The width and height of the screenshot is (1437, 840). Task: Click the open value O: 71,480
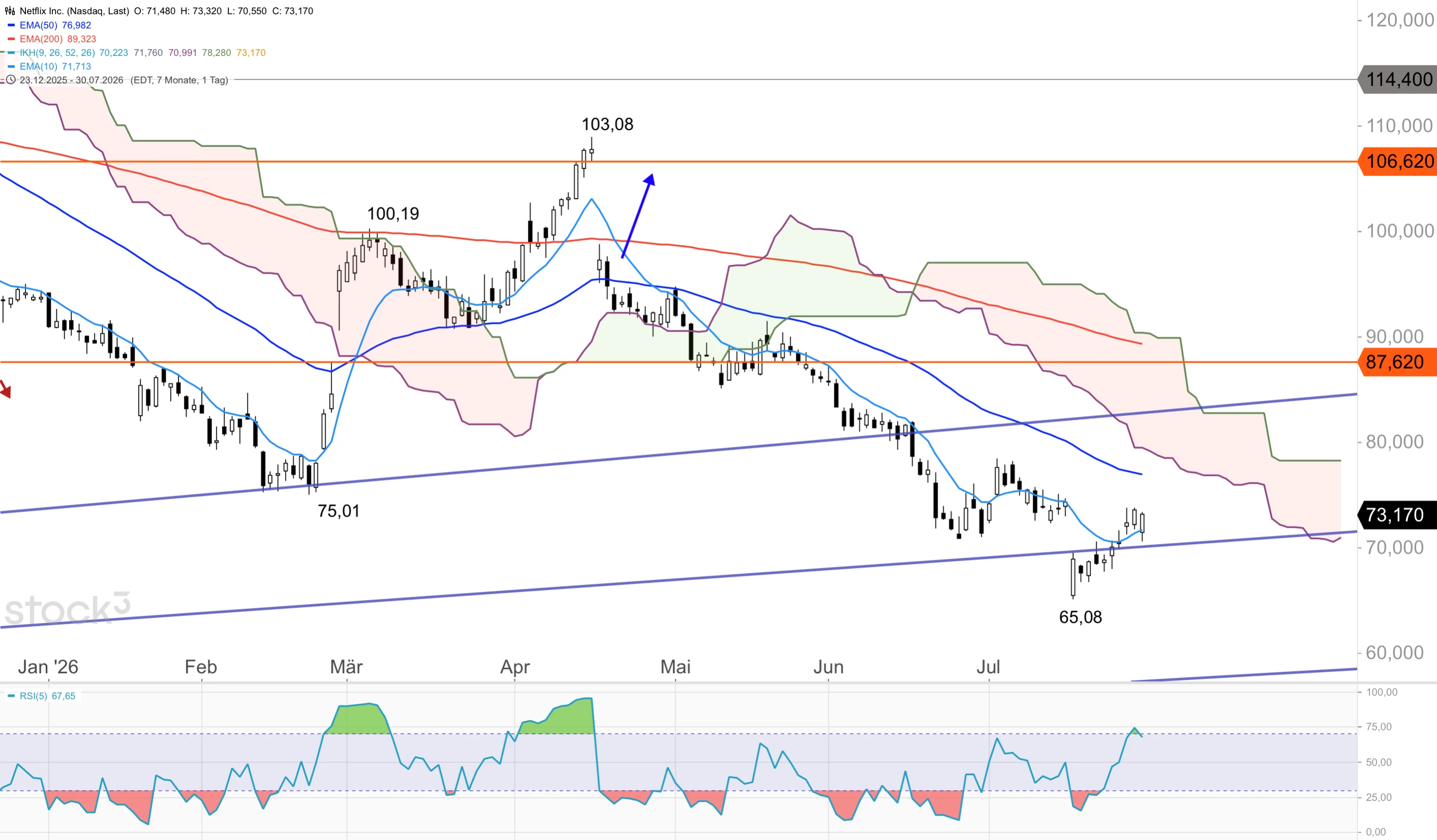[155, 11]
